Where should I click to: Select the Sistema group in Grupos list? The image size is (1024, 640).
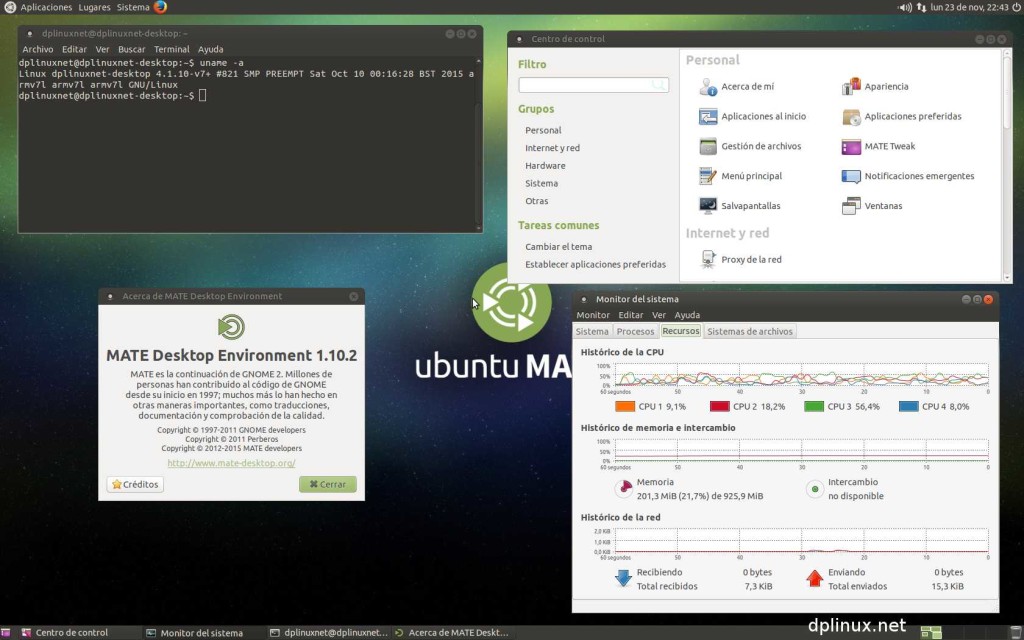pos(541,183)
